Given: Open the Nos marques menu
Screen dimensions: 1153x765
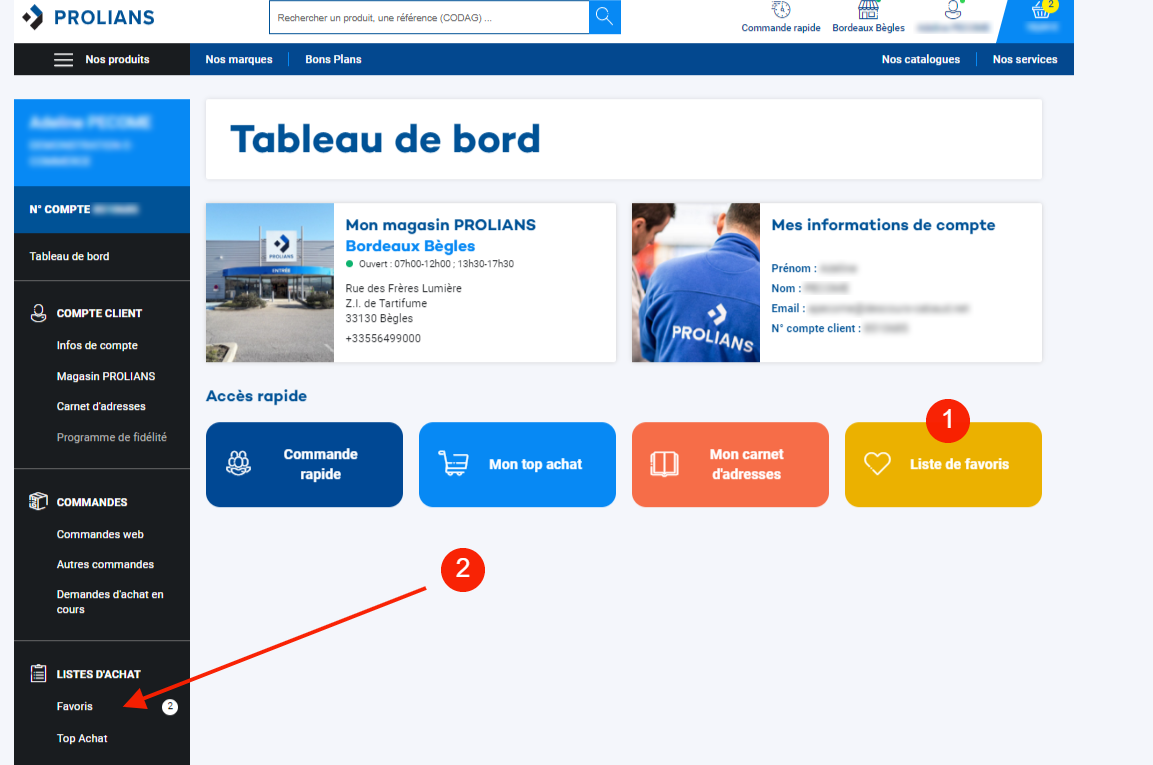Looking at the screenshot, I should [239, 60].
